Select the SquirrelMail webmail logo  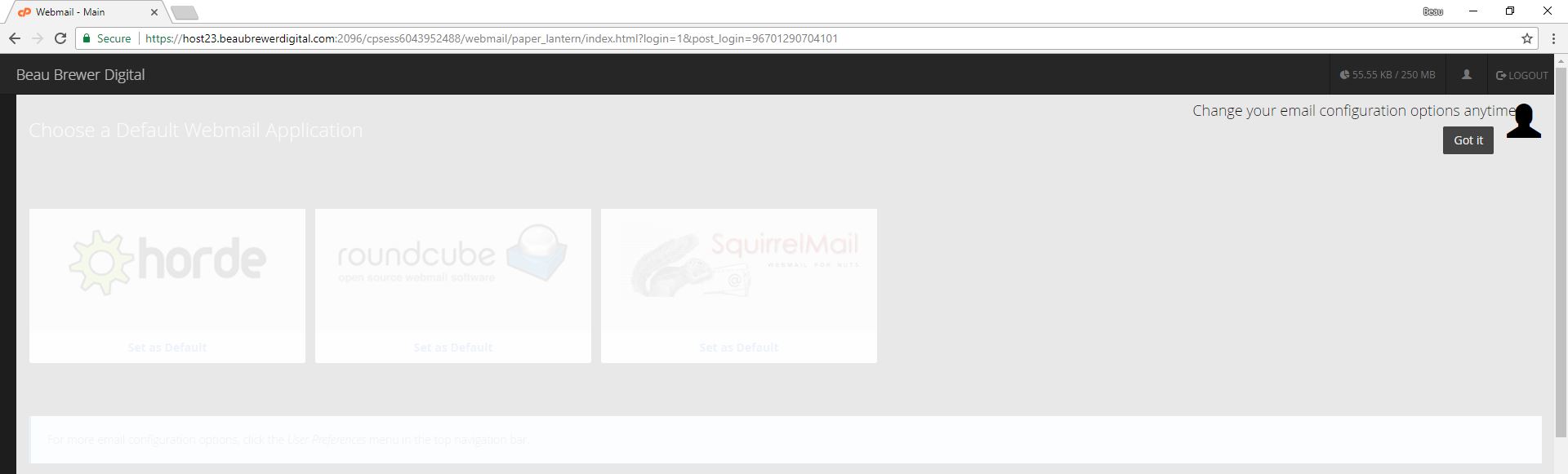(744, 263)
